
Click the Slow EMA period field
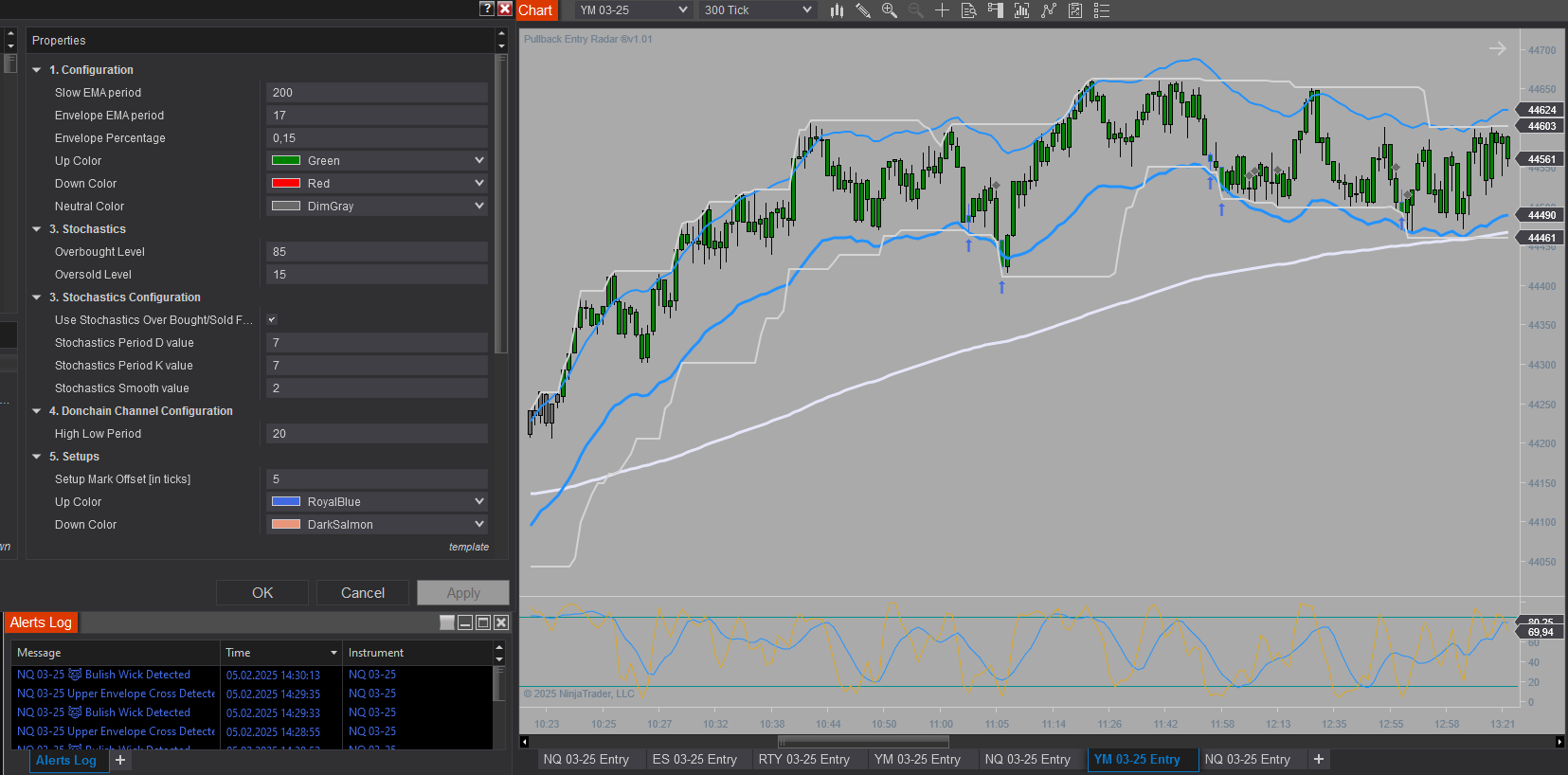[377, 92]
